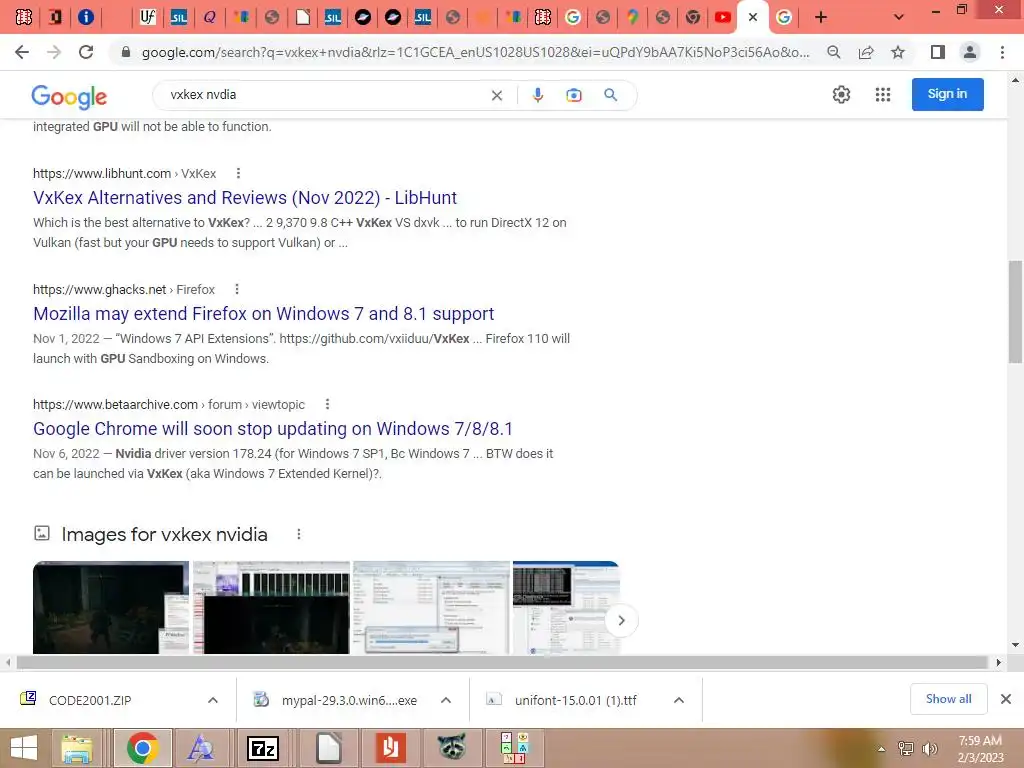The image size is (1024, 768).
Task: Switch to the last Google tab
Action: (784, 17)
